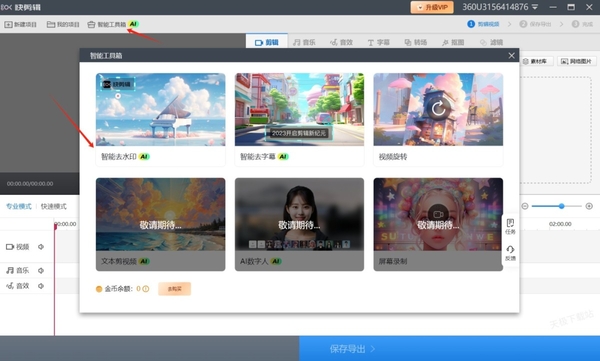Switch to the 字幕 tab
This screenshot has height=361, width=600.
[378, 42]
